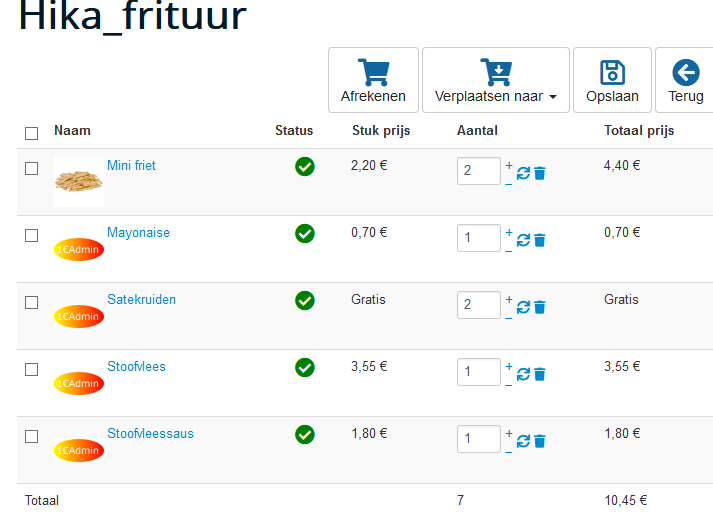Delete Stoofvleessaus with the trash icon
Screen dimensions: 713x521
tap(540, 441)
